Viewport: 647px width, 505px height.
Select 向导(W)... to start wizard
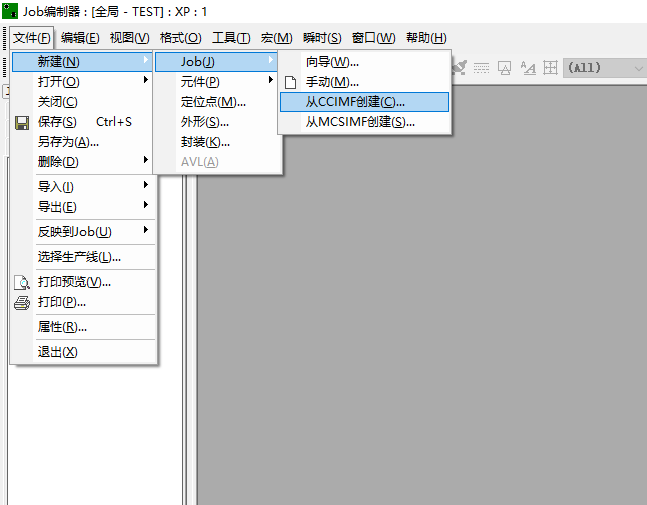332,62
